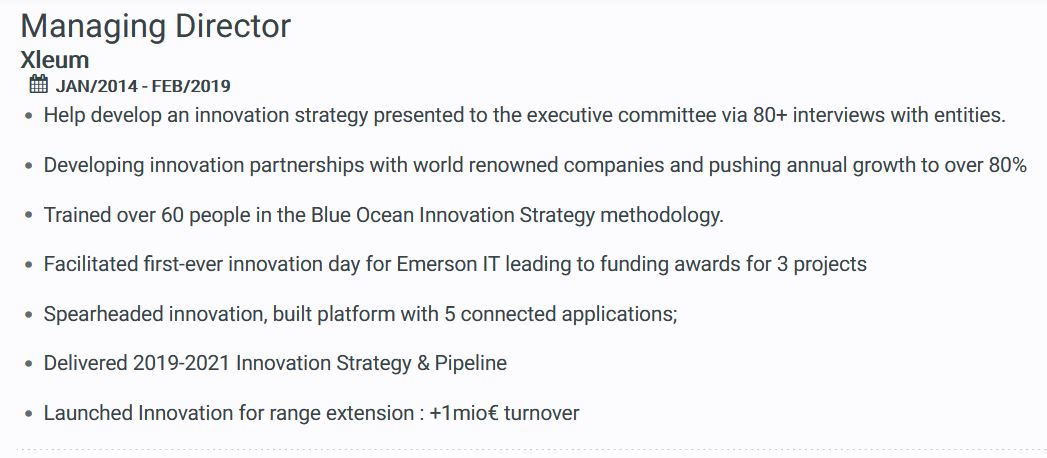This screenshot has width=1047, height=458.
Task: Click the bullet before 'Spearheaded innovation'
Action: click(x=28, y=314)
